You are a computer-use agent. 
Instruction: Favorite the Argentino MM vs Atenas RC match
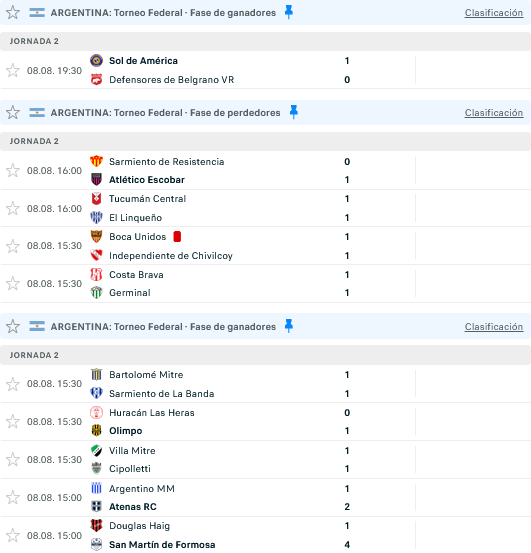click(x=13, y=497)
